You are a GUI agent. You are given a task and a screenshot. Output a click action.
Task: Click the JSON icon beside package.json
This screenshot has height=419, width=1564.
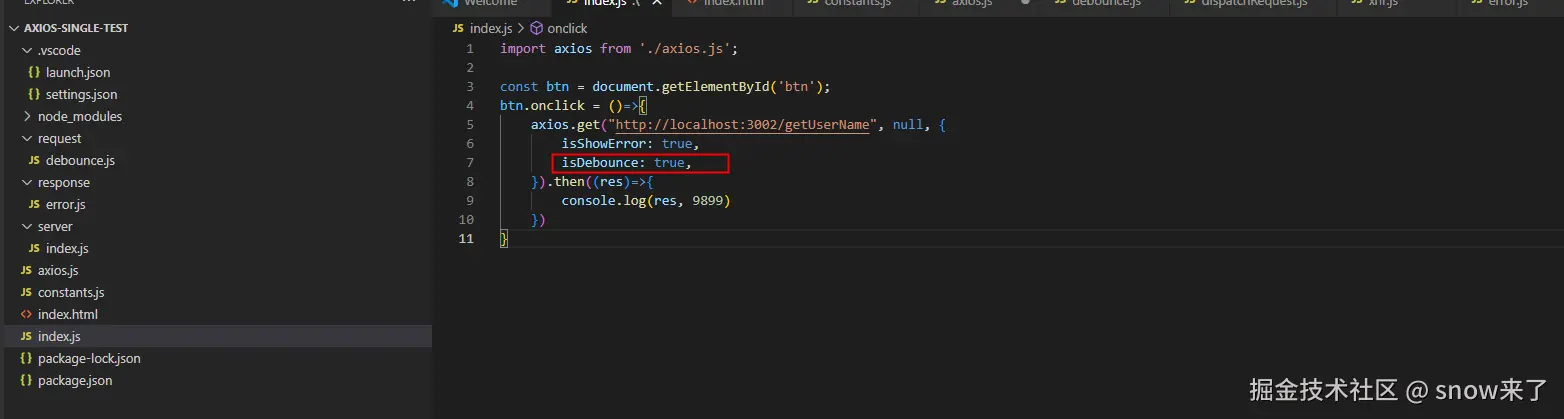(x=26, y=381)
